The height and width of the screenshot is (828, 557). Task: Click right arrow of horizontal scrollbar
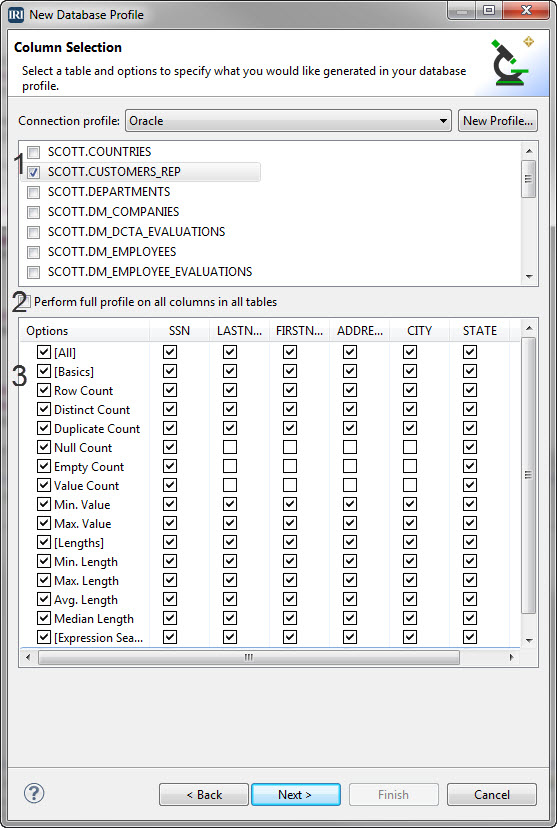(511, 657)
